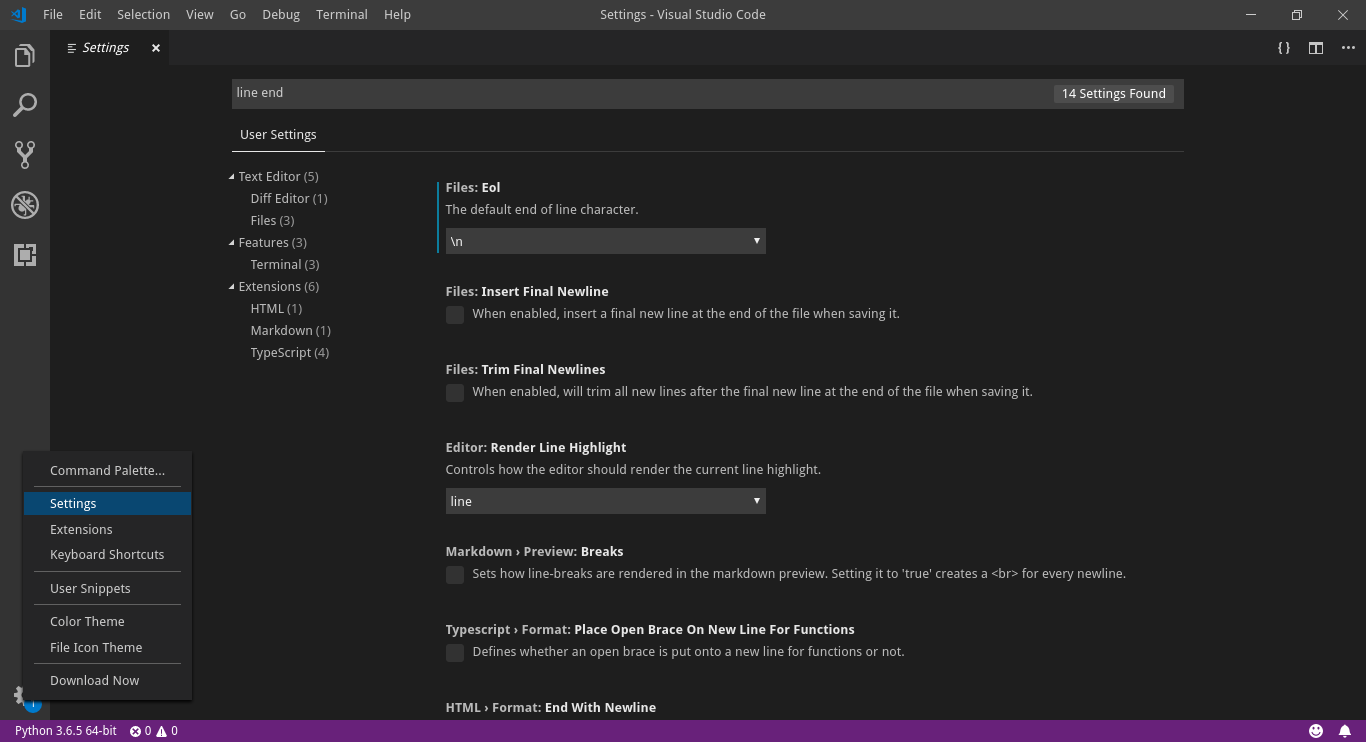This screenshot has height=742, width=1366.
Task: Enable Place Open Brace On New Line checkbox
Action: click(x=455, y=653)
